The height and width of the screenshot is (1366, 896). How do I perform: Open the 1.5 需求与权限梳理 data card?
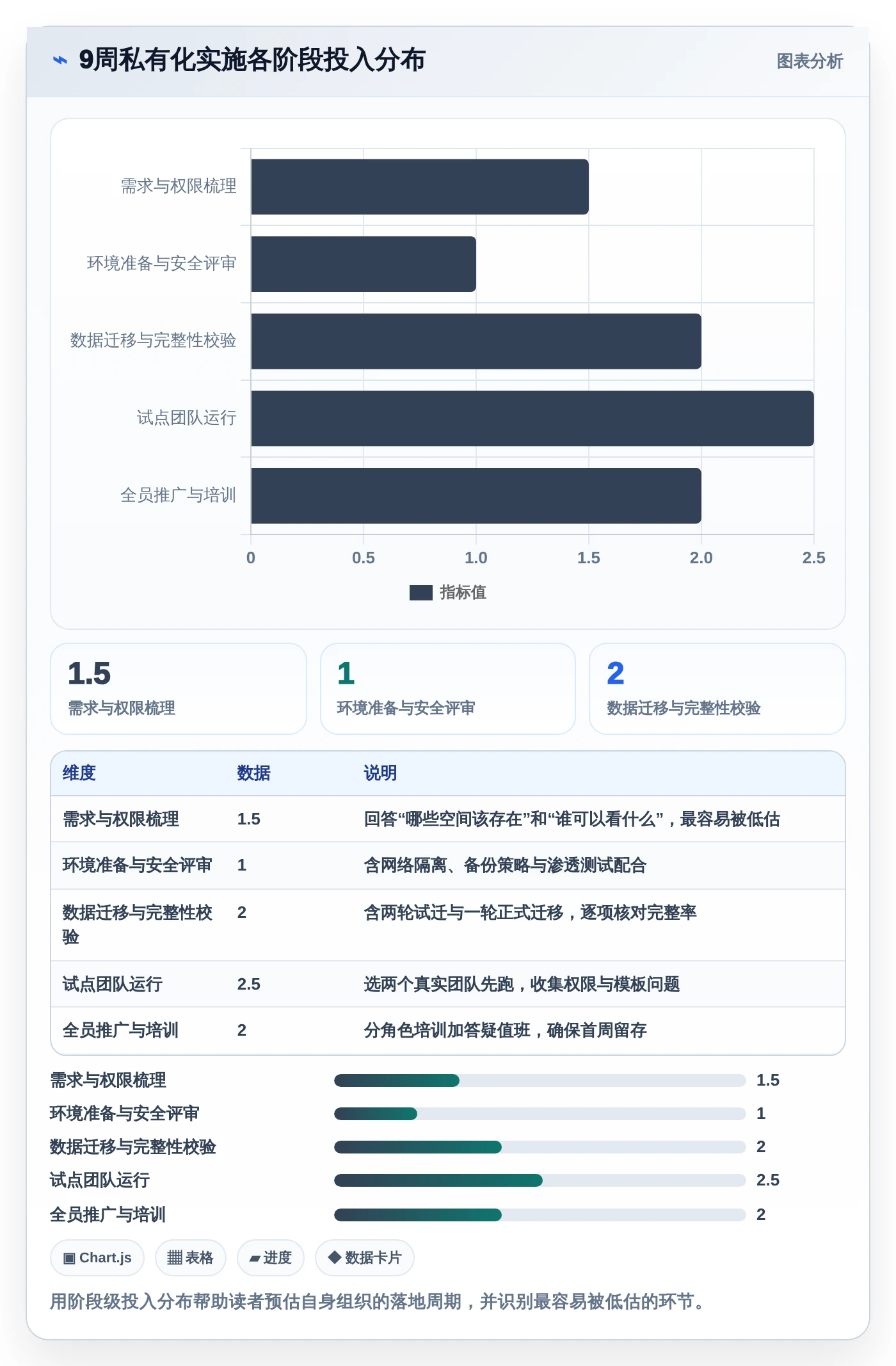point(179,689)
